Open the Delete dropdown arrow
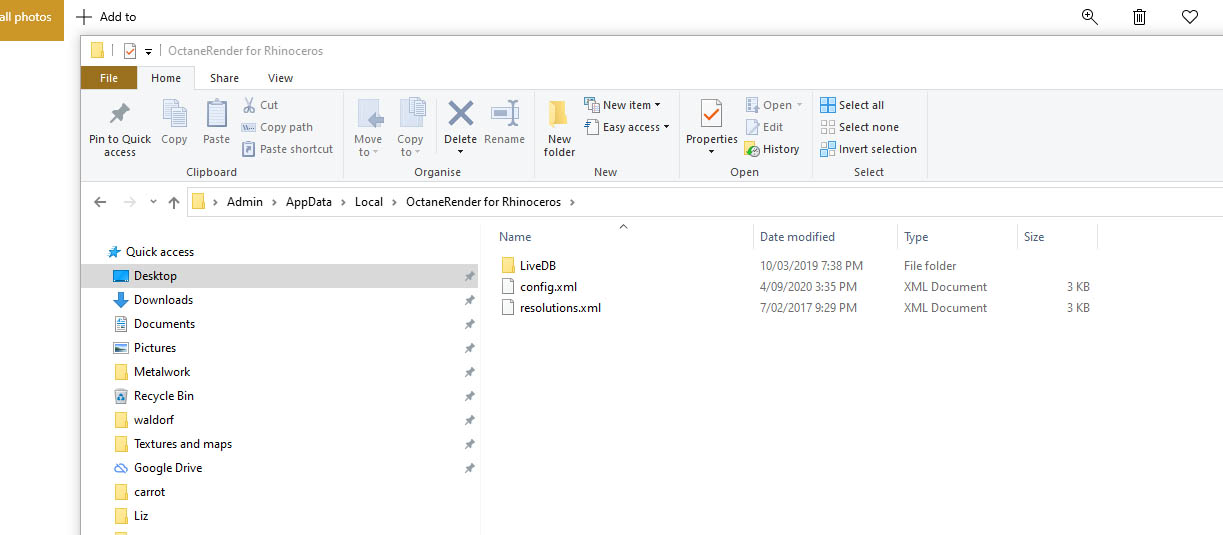 coord(460,153)
